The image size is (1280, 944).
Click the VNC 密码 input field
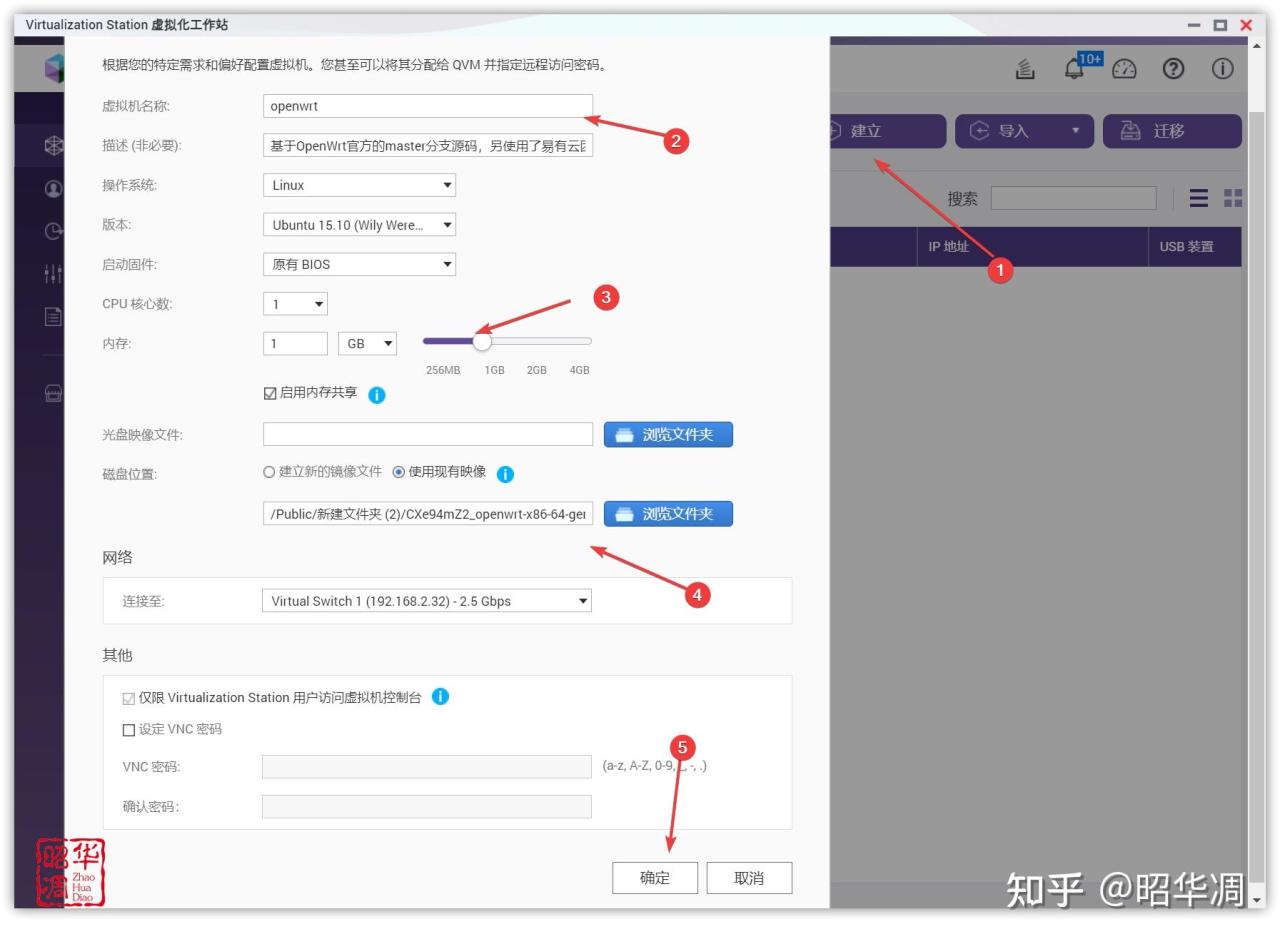click(x=427, y=767)
